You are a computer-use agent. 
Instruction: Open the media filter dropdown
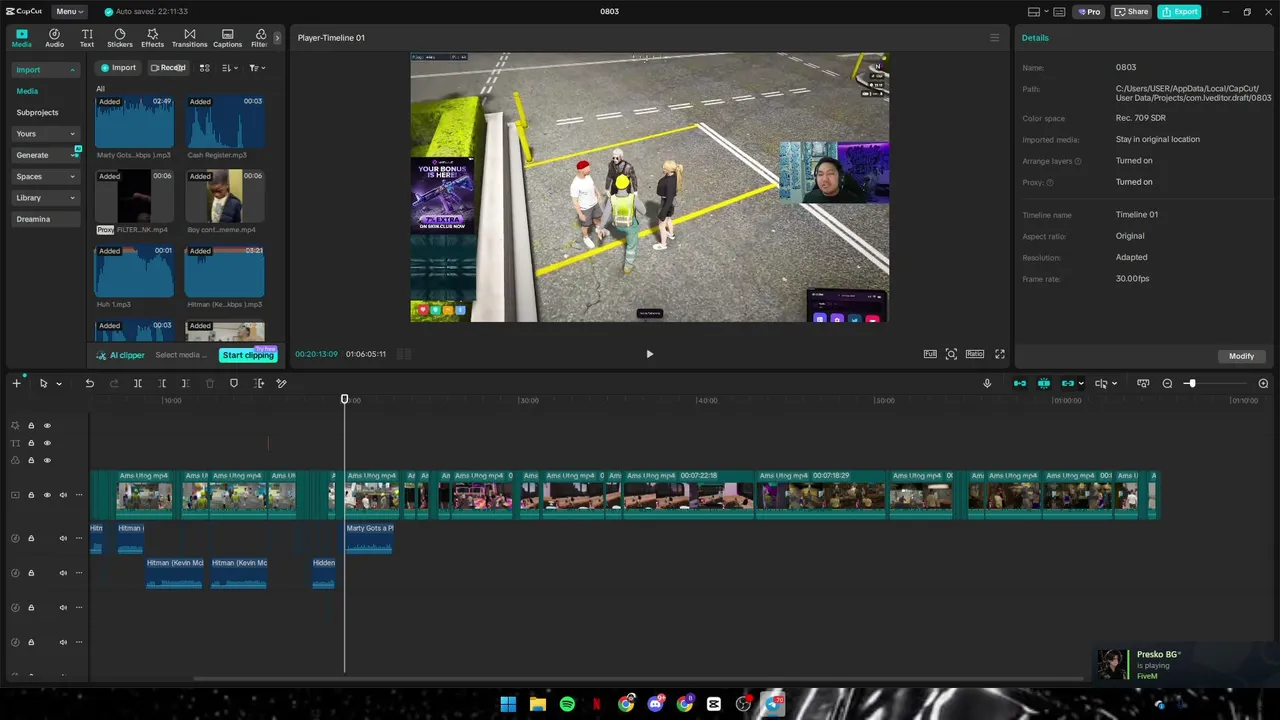[257, 68]
